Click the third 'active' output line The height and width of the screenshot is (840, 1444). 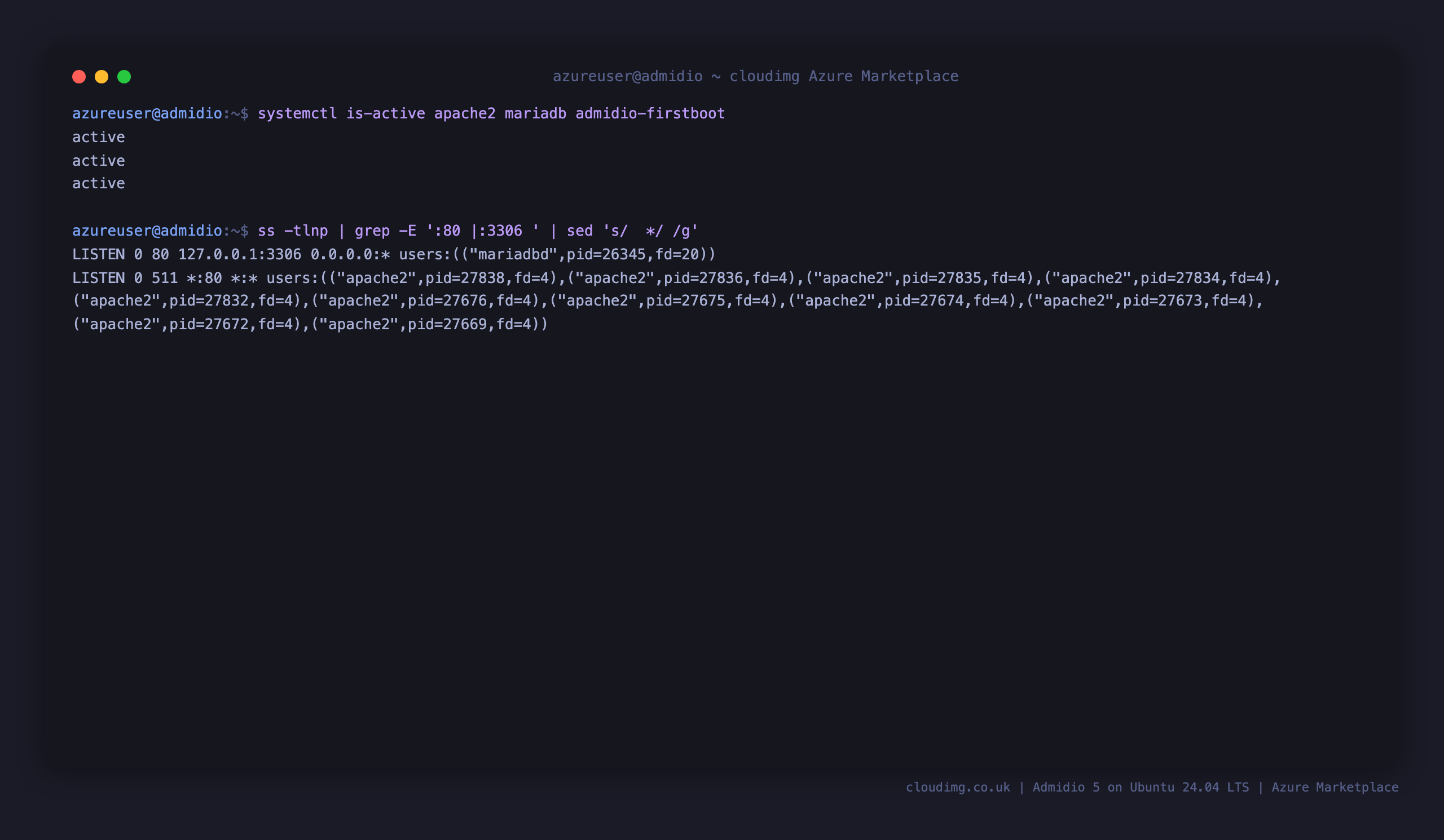[x=99, y=183]
